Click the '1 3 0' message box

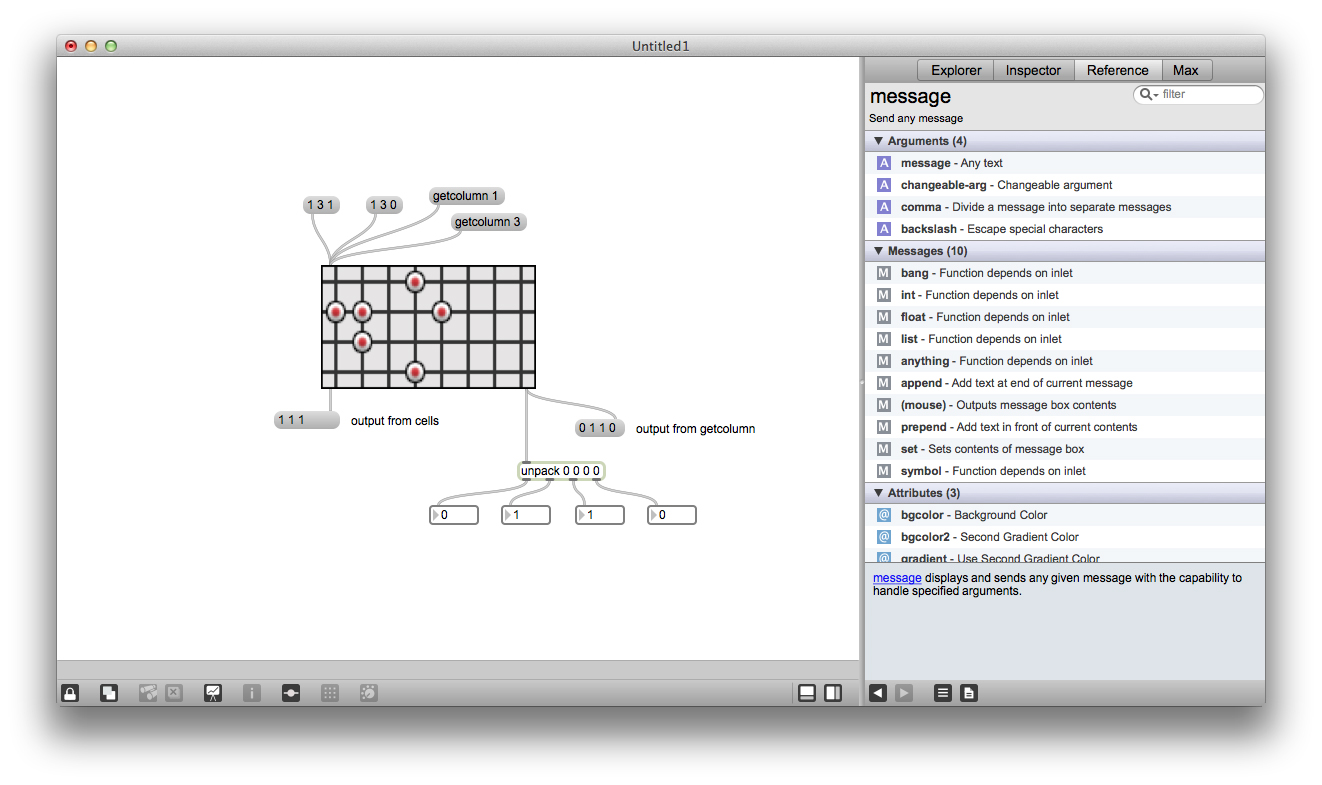coord(384,205)
